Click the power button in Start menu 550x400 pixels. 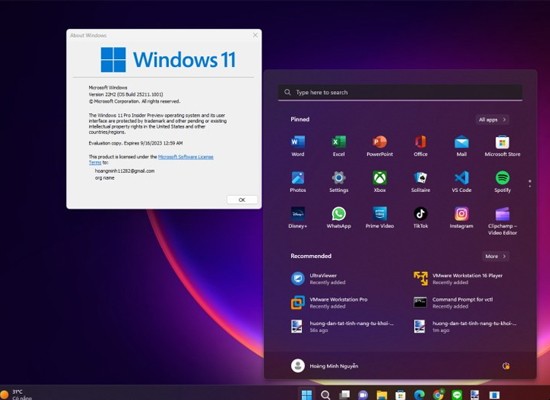(x=506, y=366)
